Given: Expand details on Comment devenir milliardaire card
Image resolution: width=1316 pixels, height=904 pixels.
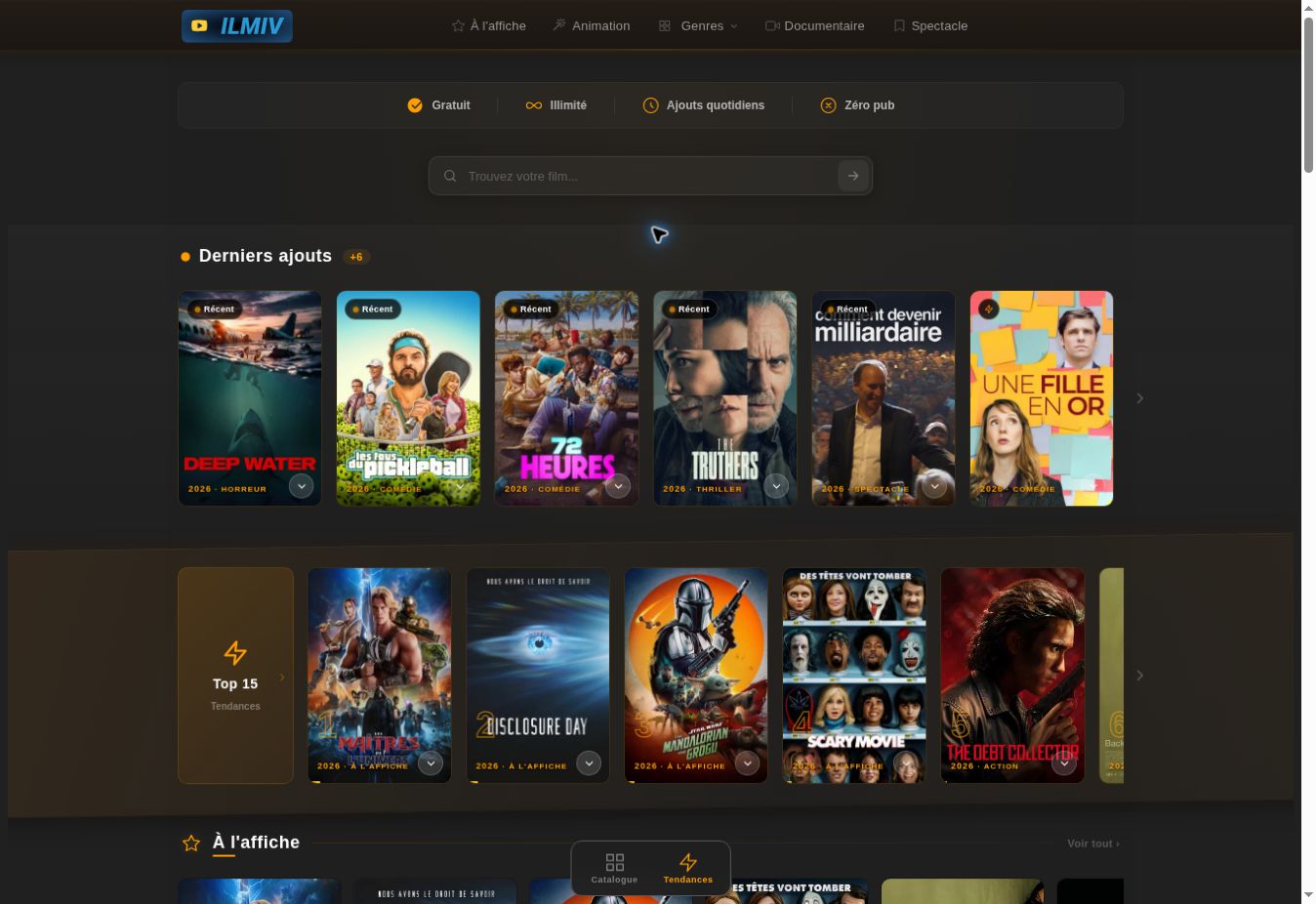Looking at the screenshot, I should point(934,486).
